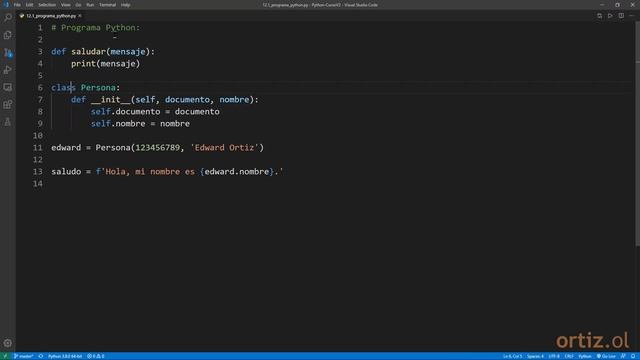This screenshot has width=640, height=360.
Task: Click on '__init__' method name
Action: pyautogui.click(x=111, y=100)
